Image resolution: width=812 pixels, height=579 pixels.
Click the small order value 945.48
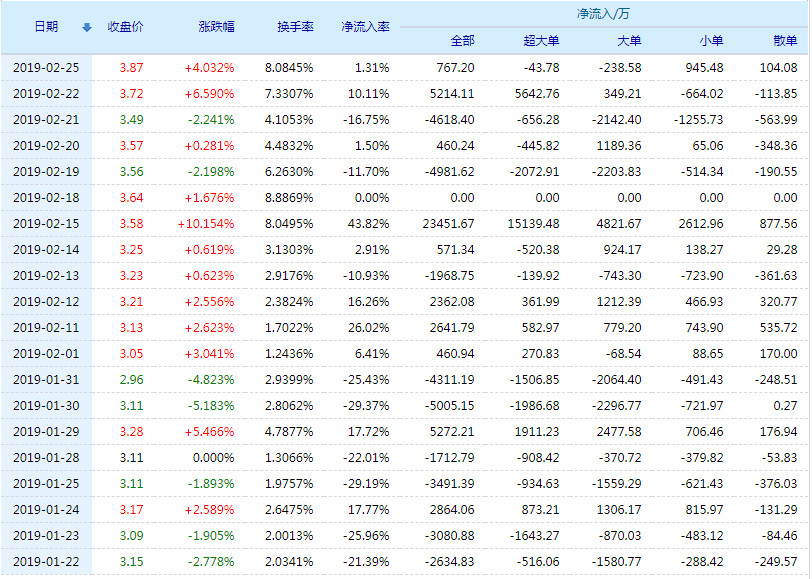pyautogui.click(x=704, y=68)
